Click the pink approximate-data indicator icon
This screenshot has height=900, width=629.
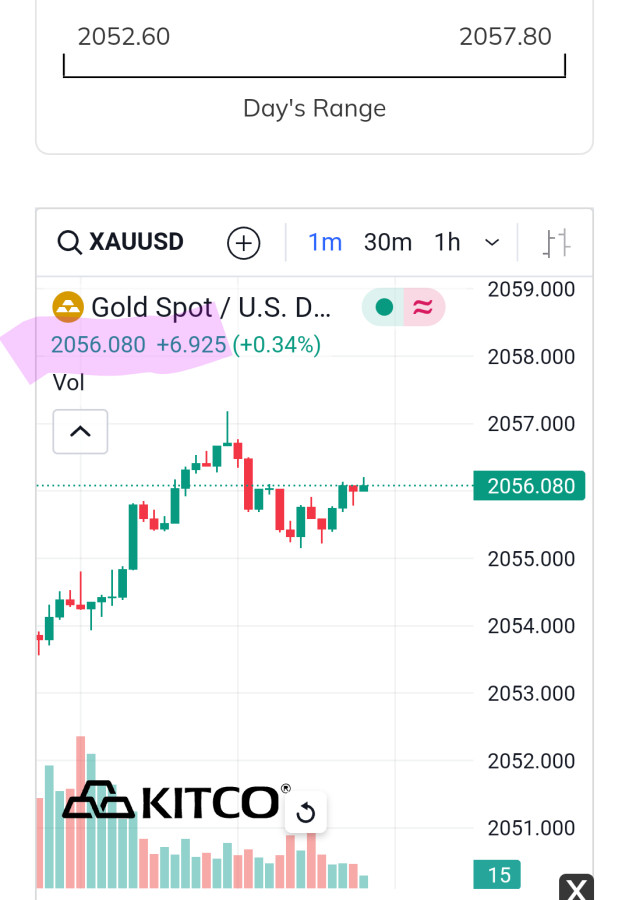[x=423, y=307]
